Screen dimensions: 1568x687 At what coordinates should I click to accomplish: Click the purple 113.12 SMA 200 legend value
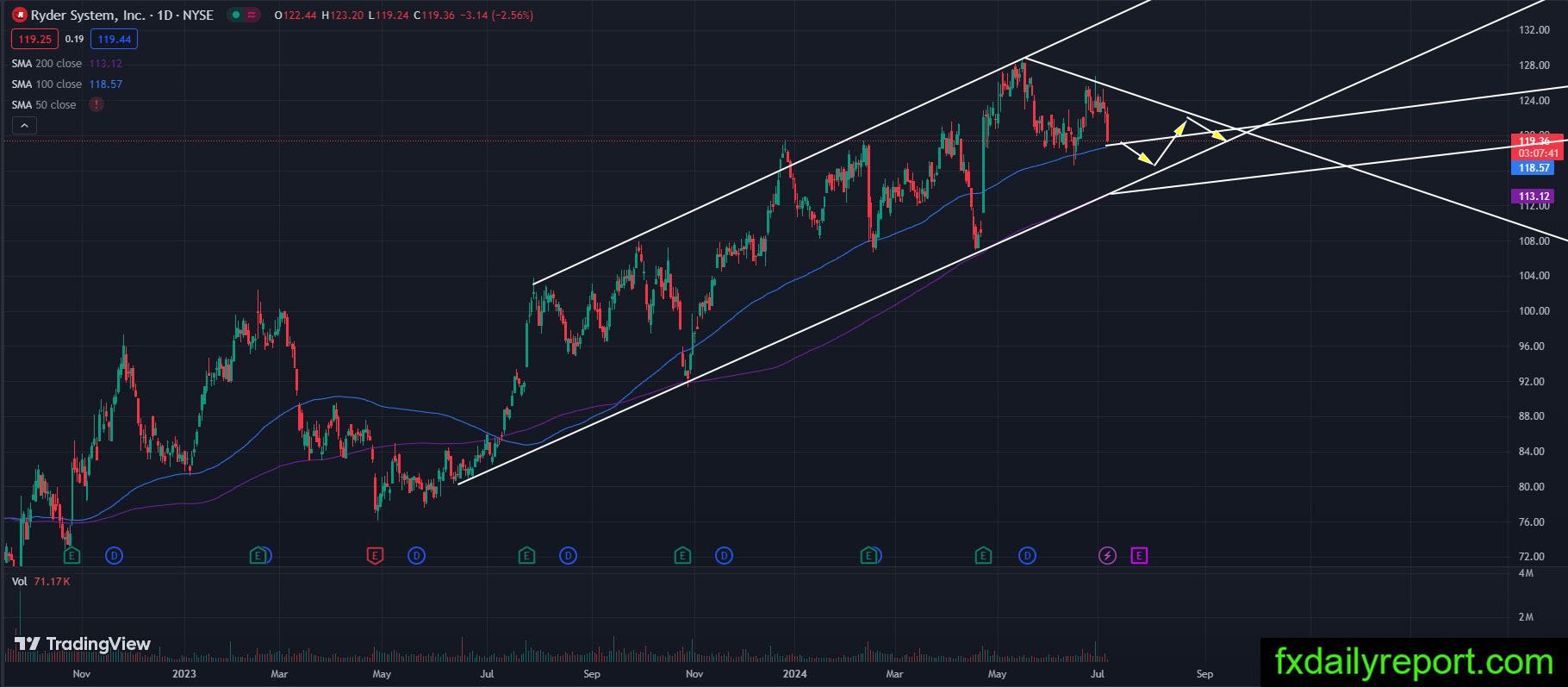click(106, 64)
